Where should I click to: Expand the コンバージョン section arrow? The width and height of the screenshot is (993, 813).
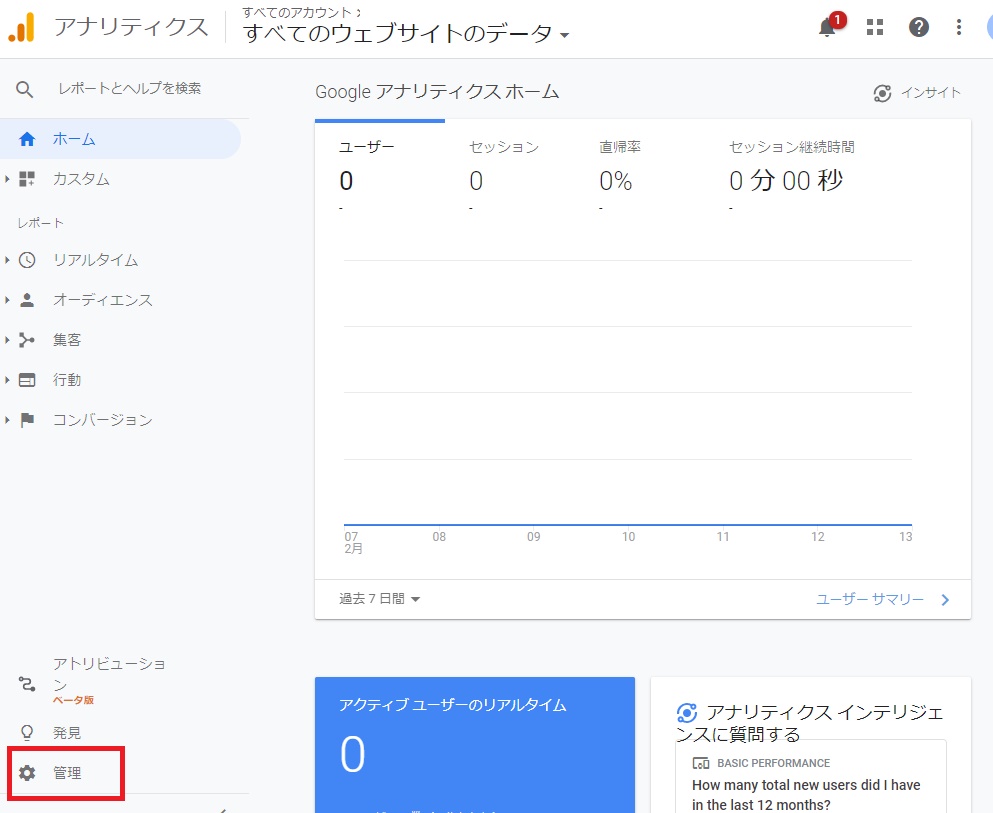pos(7,420)
